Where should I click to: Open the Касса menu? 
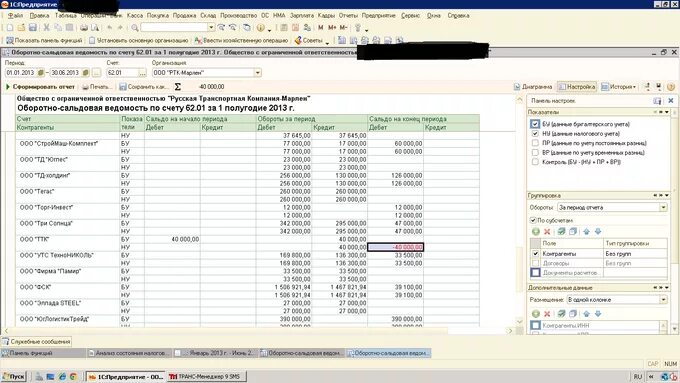pyautogui.click(x=135, y=15)
